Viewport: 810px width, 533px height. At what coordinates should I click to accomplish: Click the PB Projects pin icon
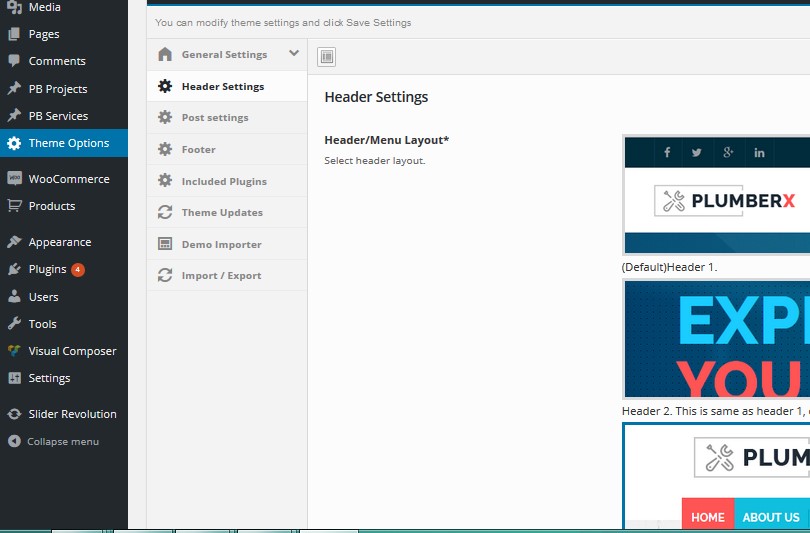click(14, 88)
